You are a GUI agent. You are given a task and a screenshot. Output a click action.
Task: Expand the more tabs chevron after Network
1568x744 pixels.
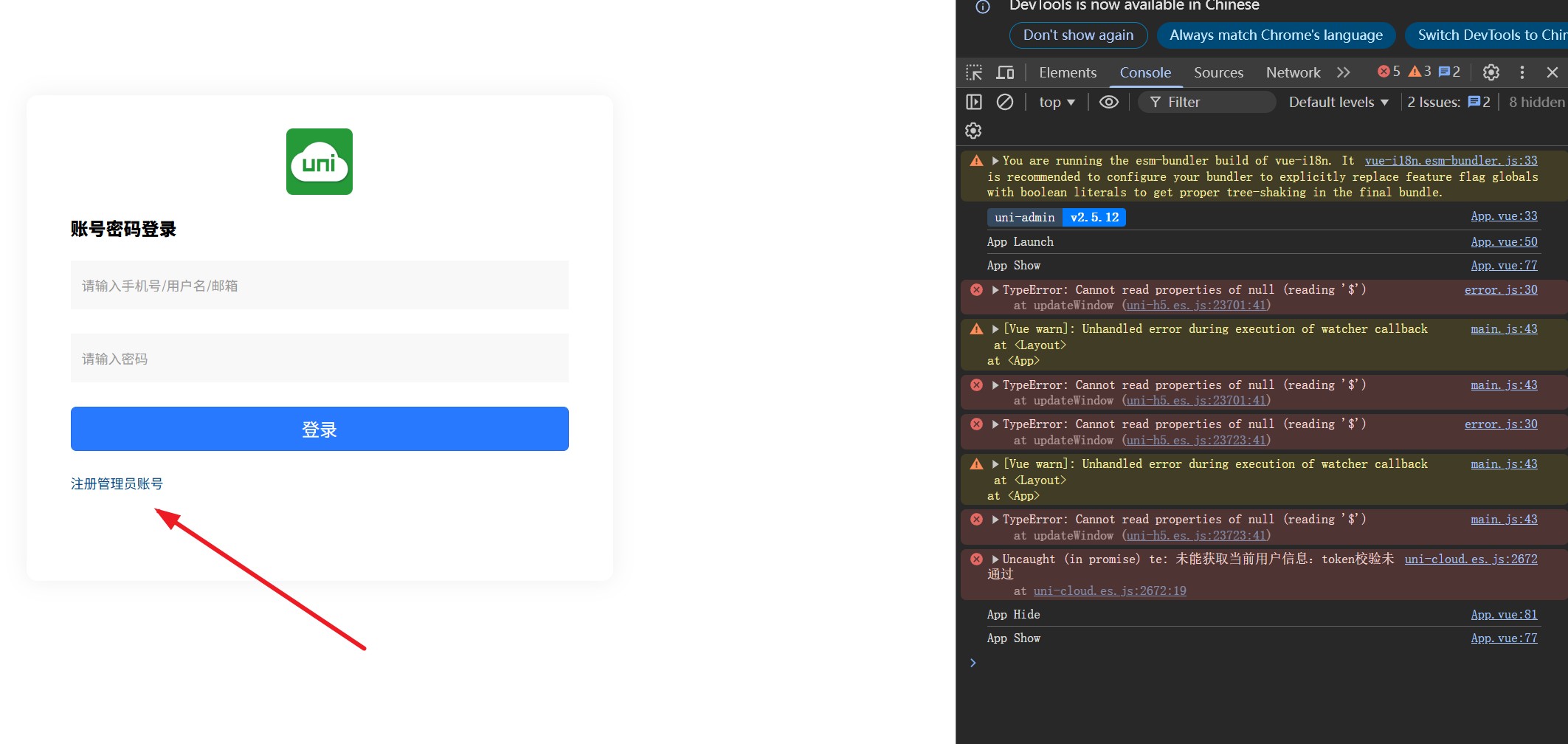1343,72
